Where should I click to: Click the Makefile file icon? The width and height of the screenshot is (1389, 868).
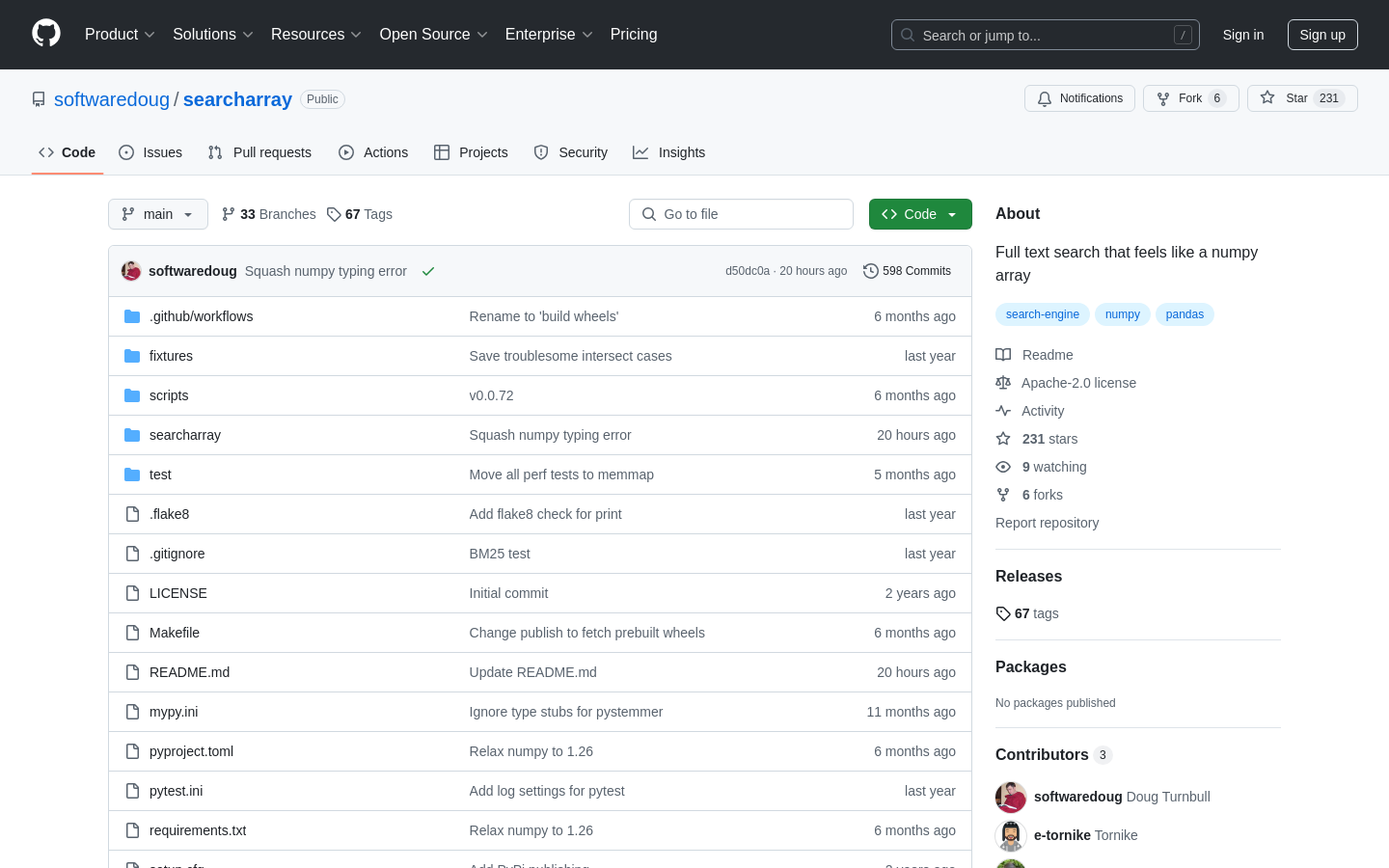(x=132, y=633)
